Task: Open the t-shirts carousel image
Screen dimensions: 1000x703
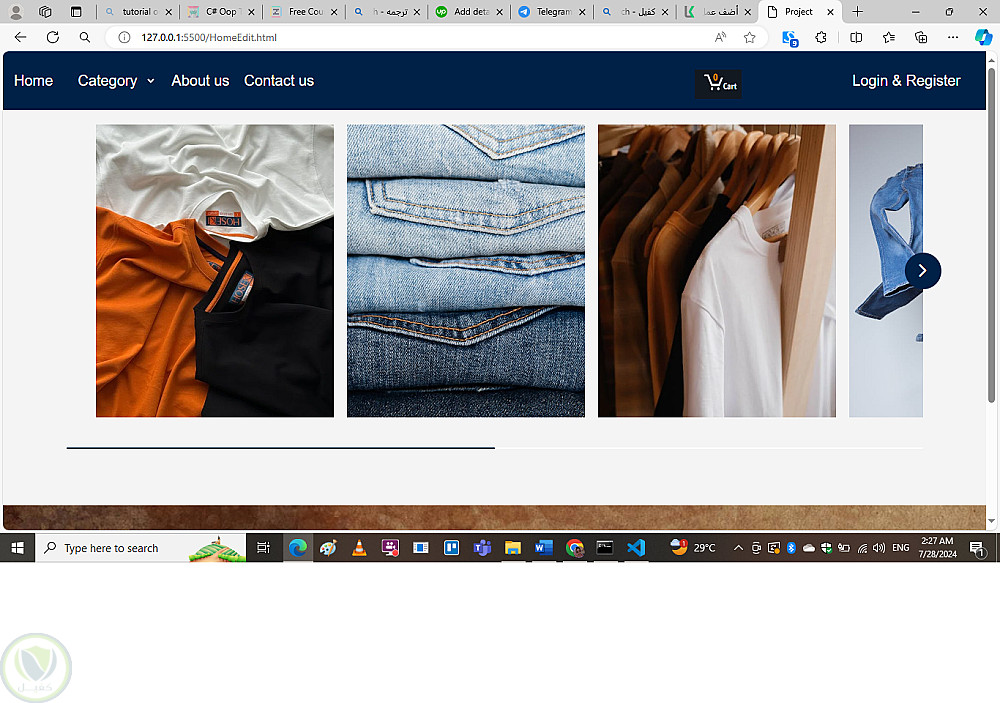Action: pos(215,270)
